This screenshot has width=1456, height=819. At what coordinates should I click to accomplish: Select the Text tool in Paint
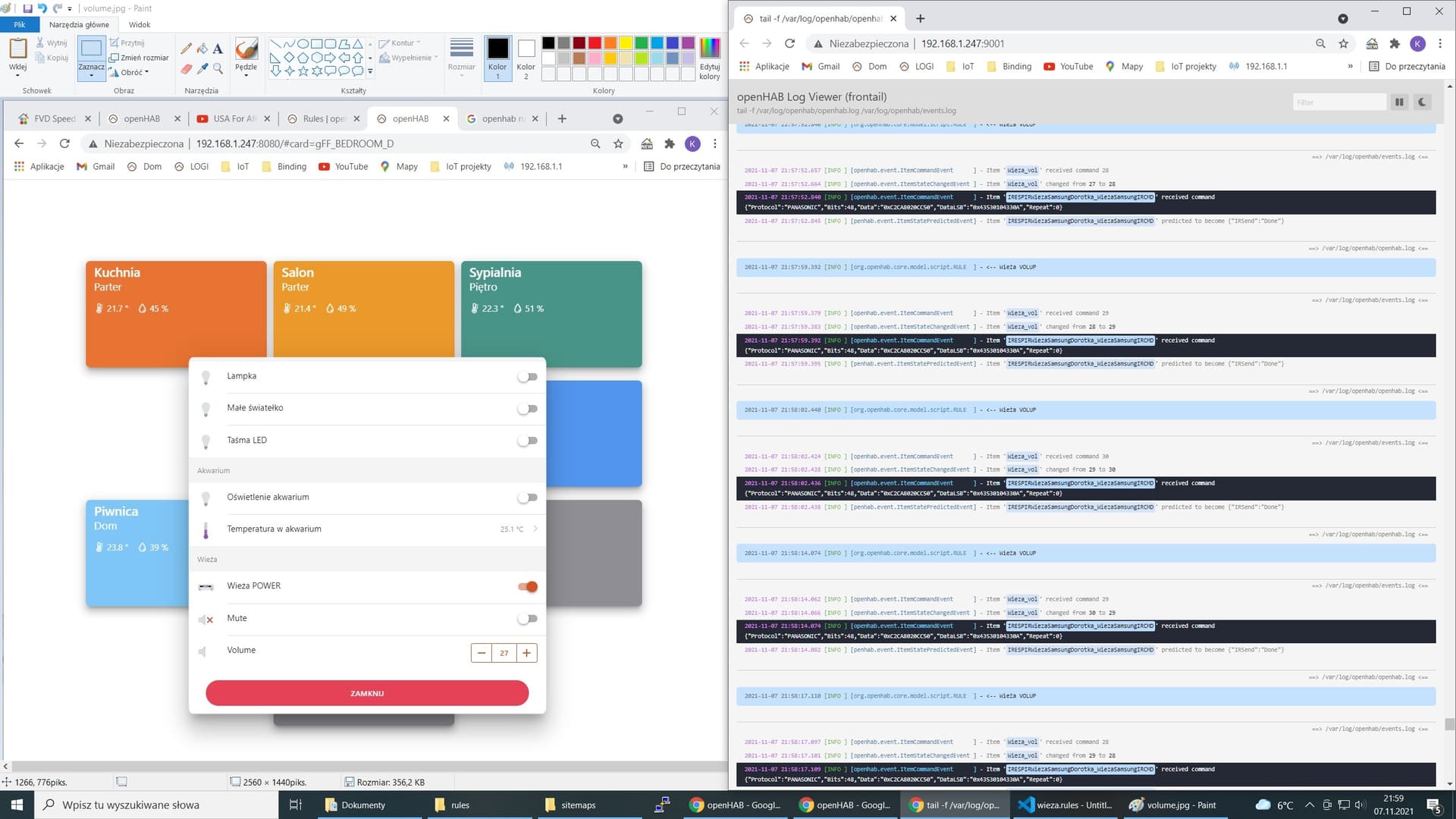pos(218,49)
